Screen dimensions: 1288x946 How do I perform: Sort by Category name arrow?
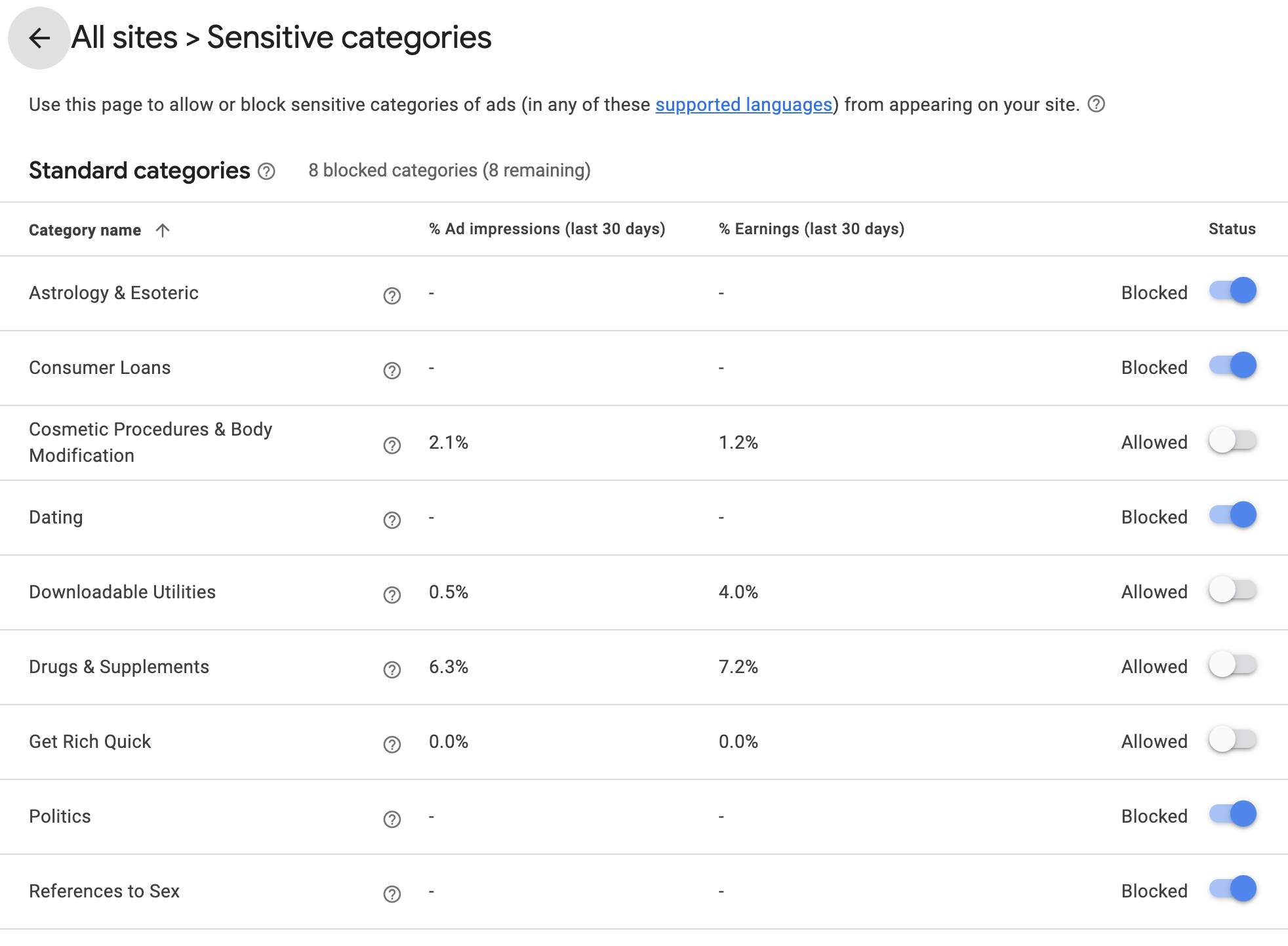tap(163, 230)
